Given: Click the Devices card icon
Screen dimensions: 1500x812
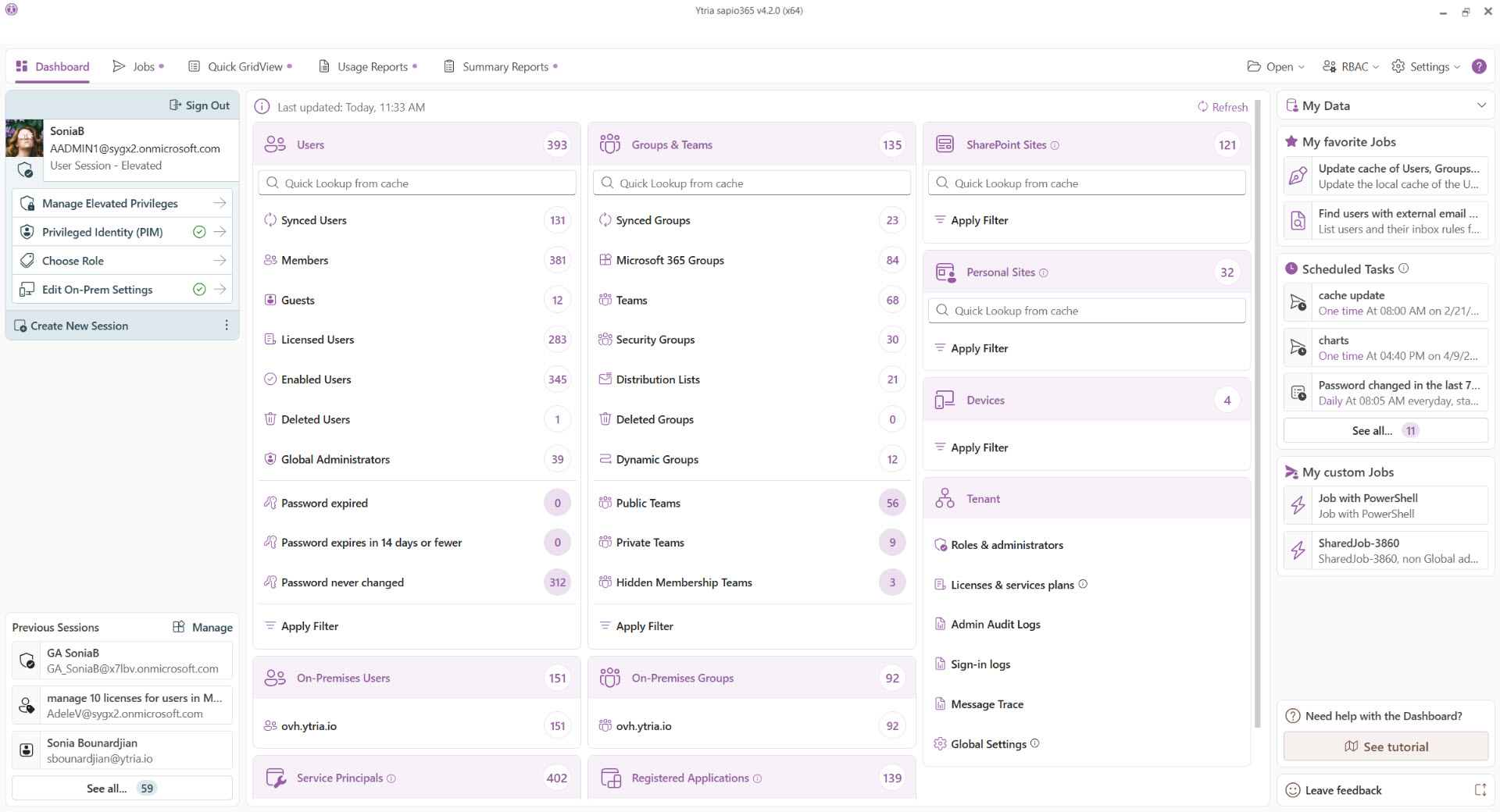Looking at the screenshot, I should (945, 400).
